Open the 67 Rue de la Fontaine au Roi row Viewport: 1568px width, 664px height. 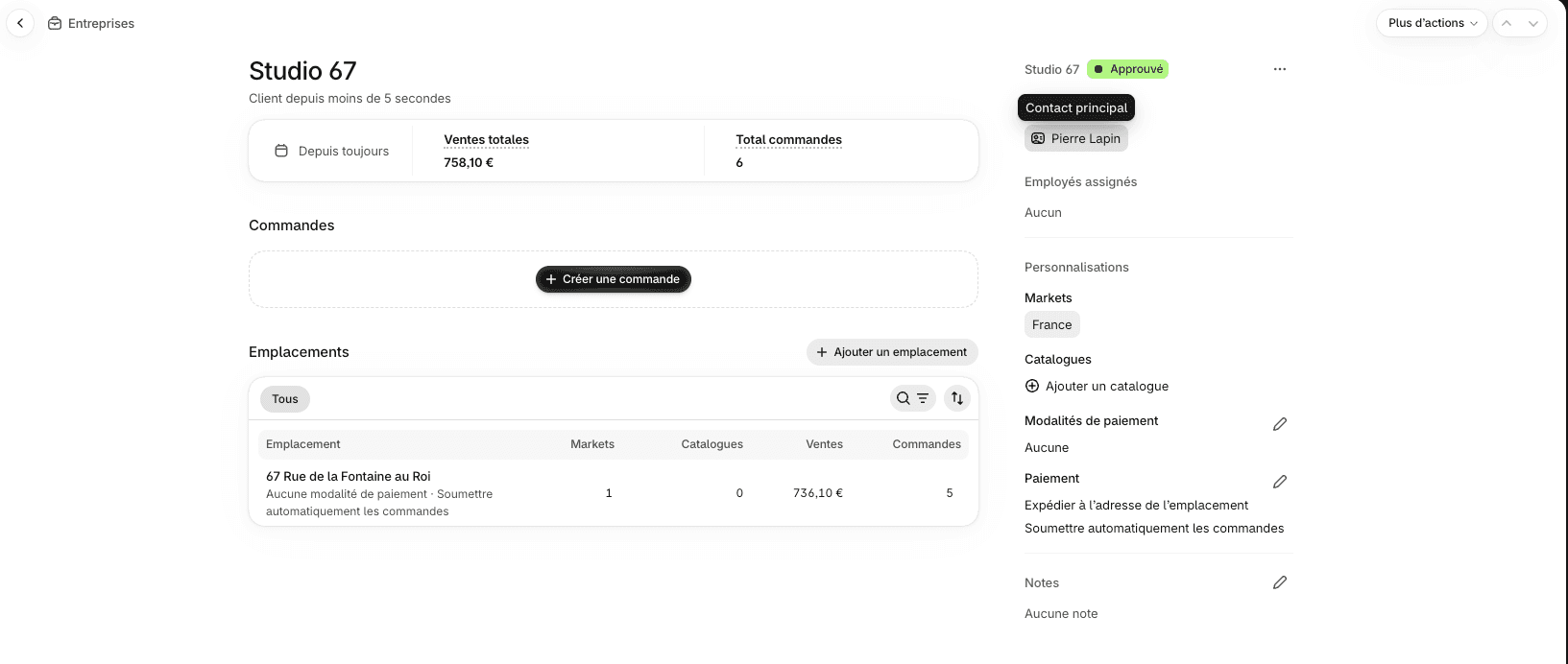tap(614, 493)
